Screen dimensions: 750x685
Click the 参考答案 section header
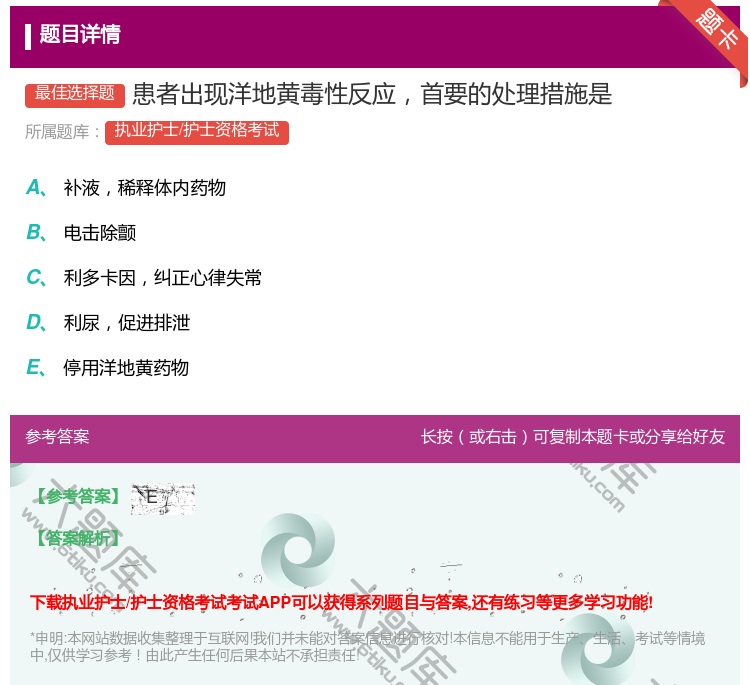coord(57,437)
